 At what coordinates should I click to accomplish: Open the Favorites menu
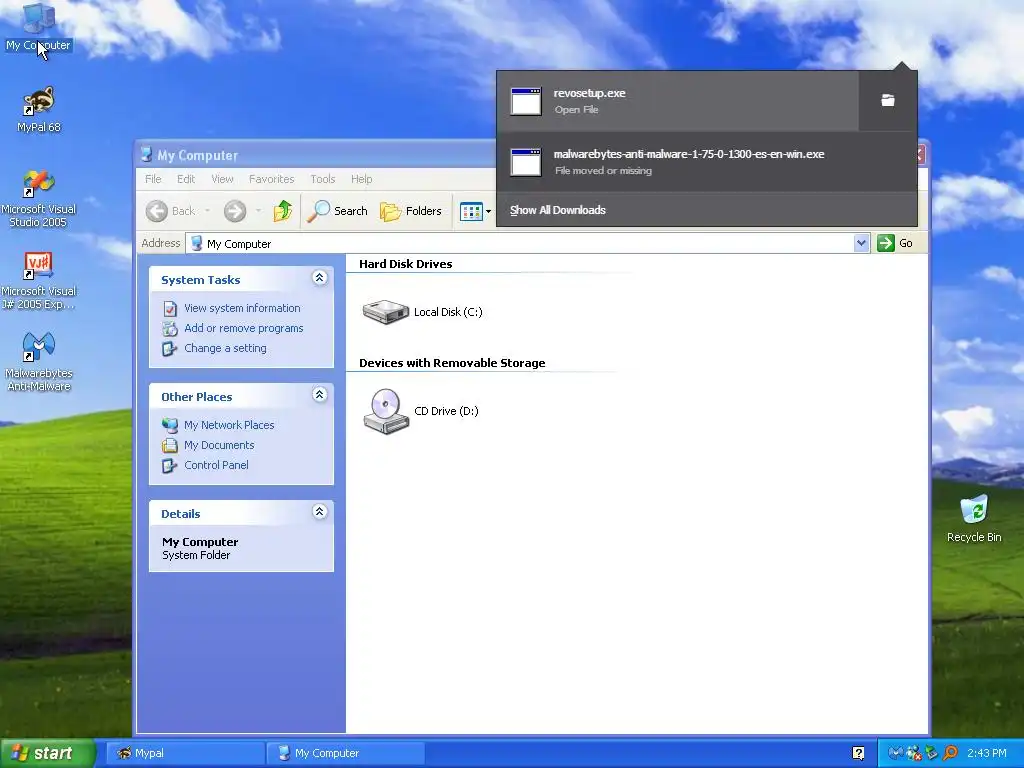coord(271,179)
